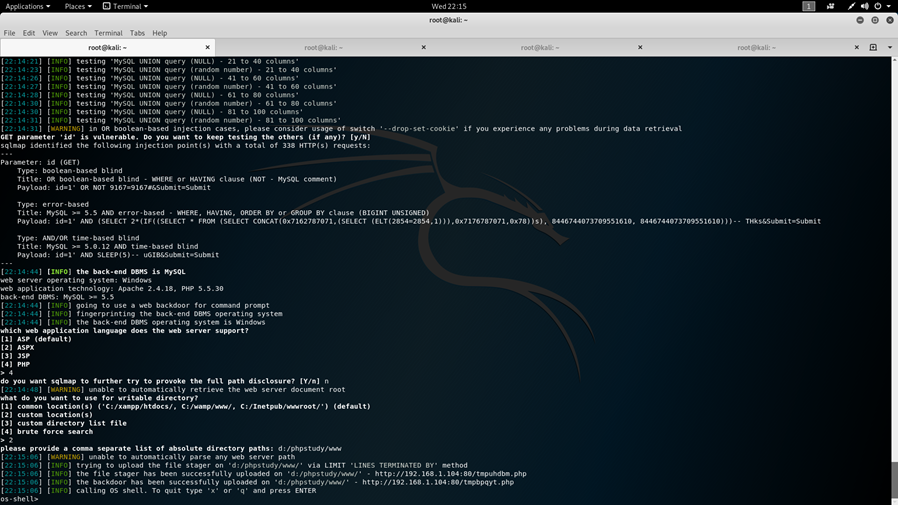Click 'Type: boolean-based blind' line
The image size is (898, 505).
(69, 171)
